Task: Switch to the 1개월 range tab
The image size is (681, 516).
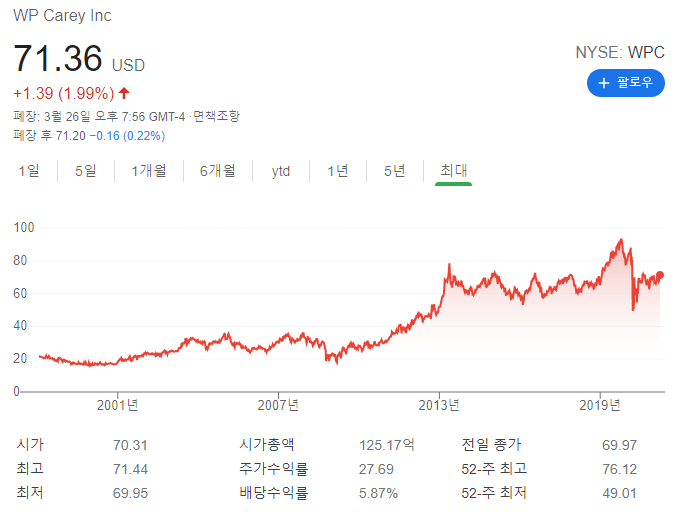Action: pos(149,171)
